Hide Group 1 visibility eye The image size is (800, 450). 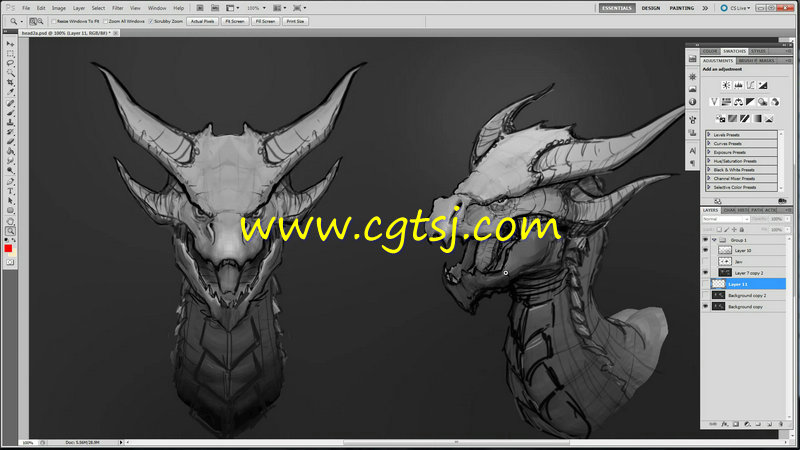(x=706, y=240)
